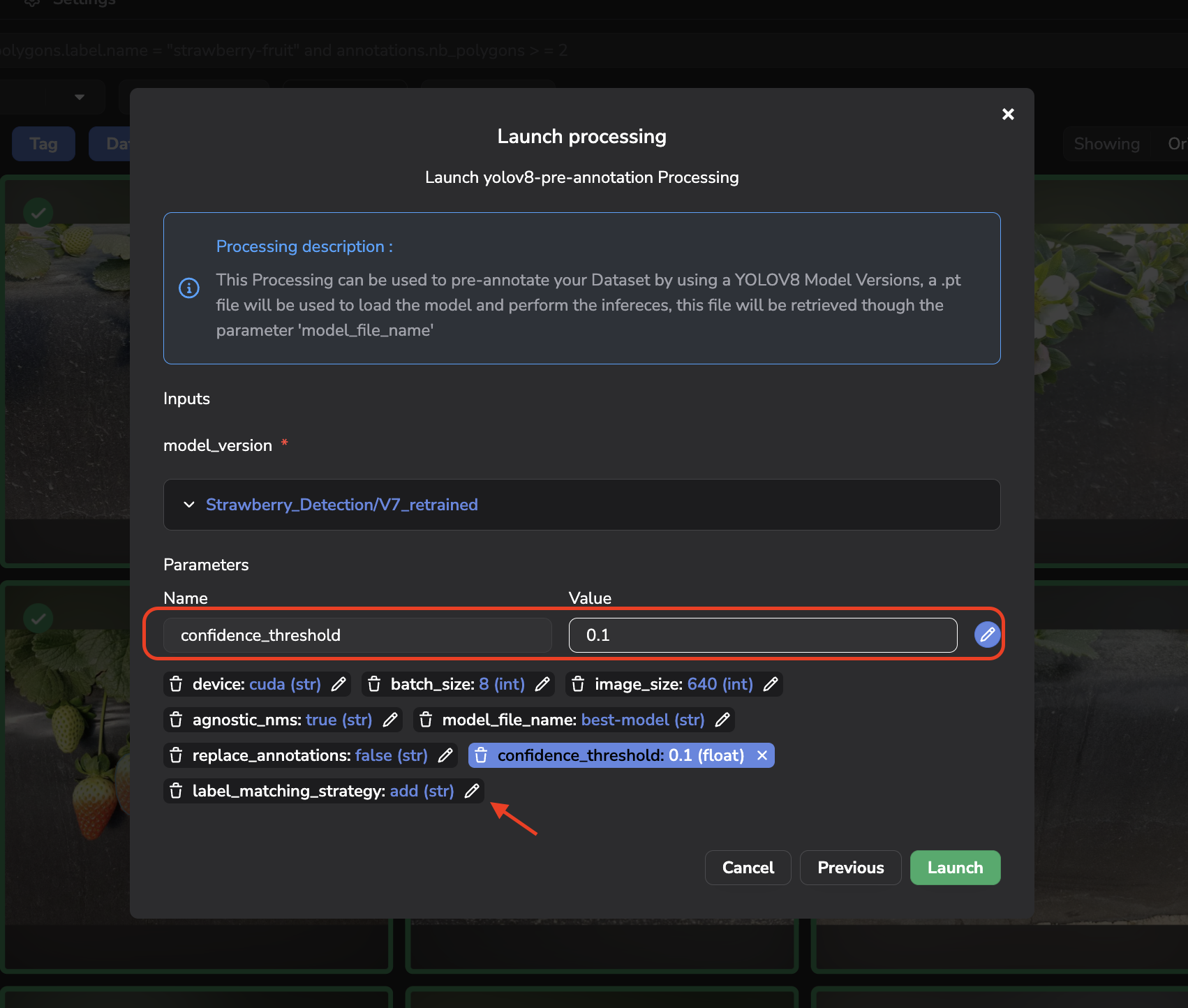
Task: Click the info icon in the processing description
Action: pyautogui.click(x=189, y=288)
